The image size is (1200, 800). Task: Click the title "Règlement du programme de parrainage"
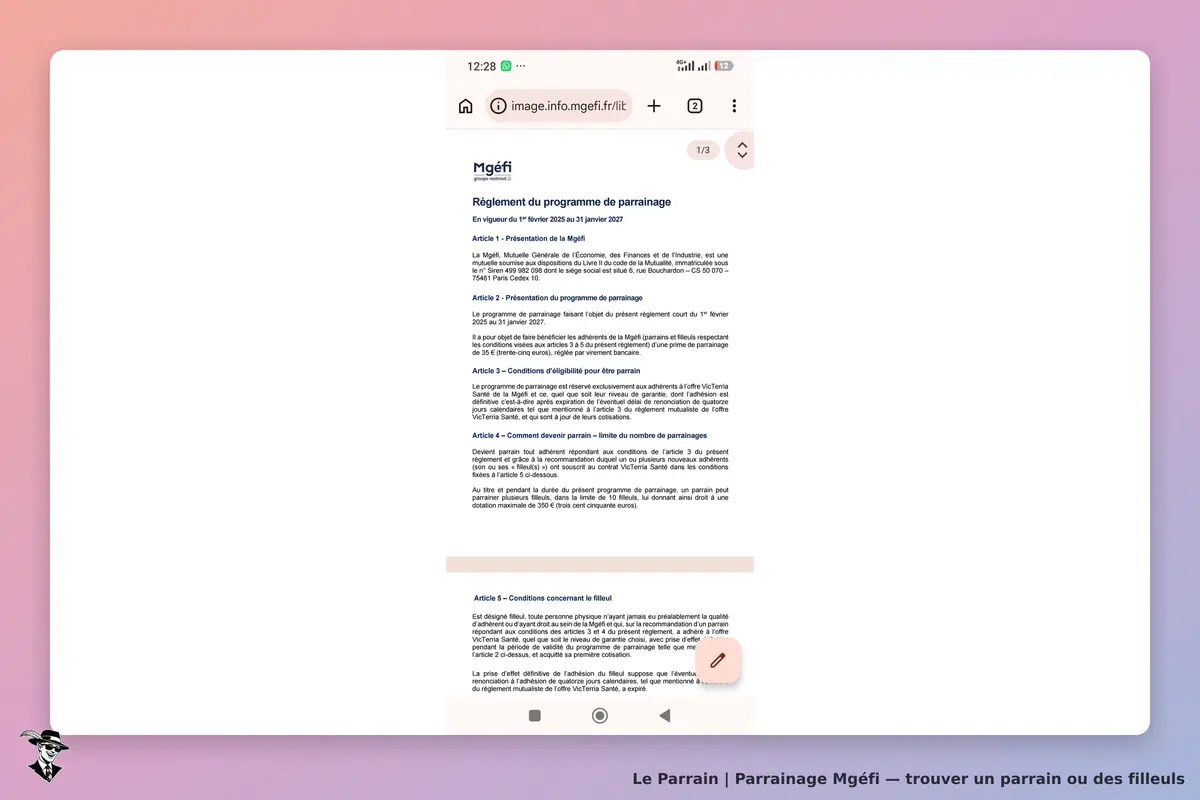click(571, 202)
